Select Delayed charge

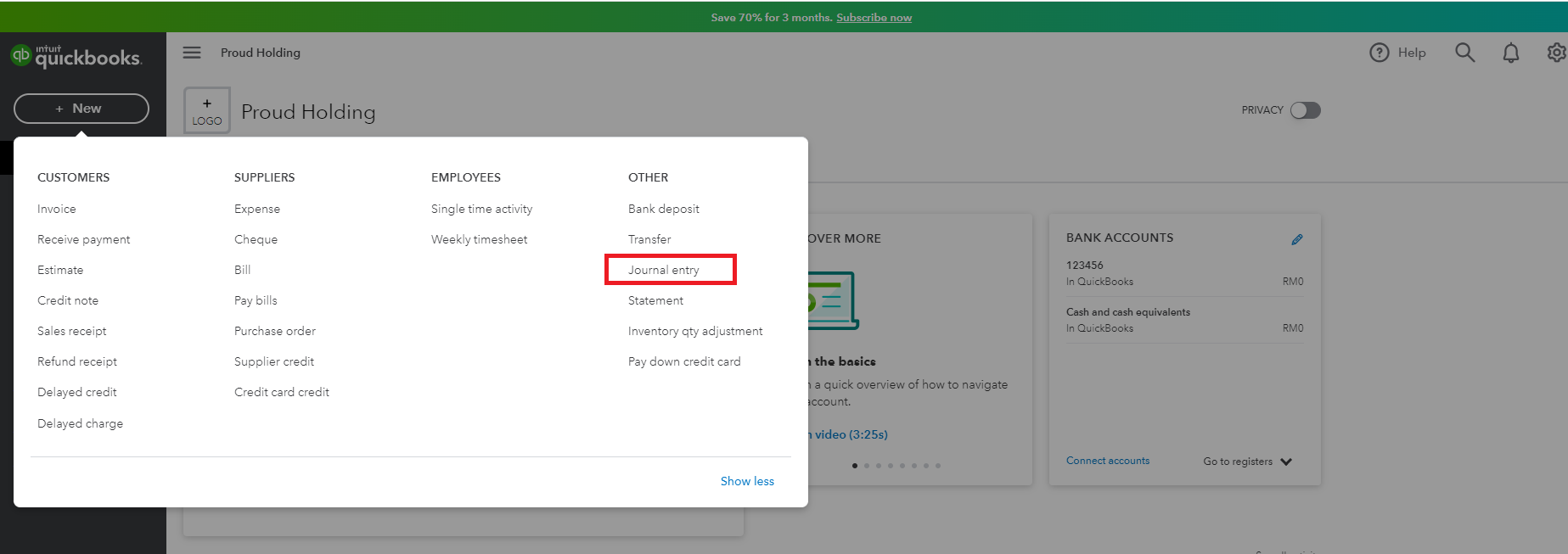(x=81, y=423)
